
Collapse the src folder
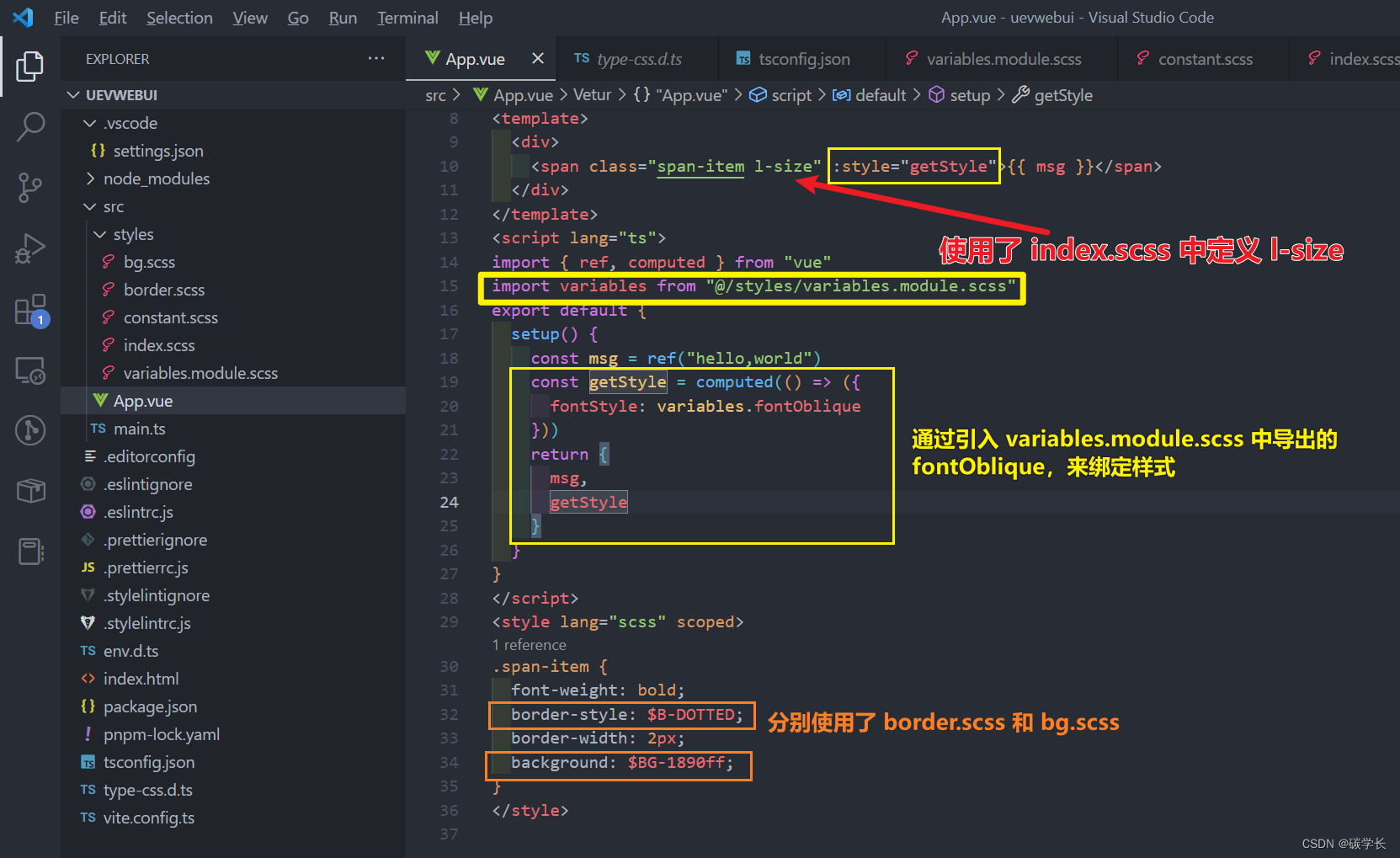tap(233, 206)
